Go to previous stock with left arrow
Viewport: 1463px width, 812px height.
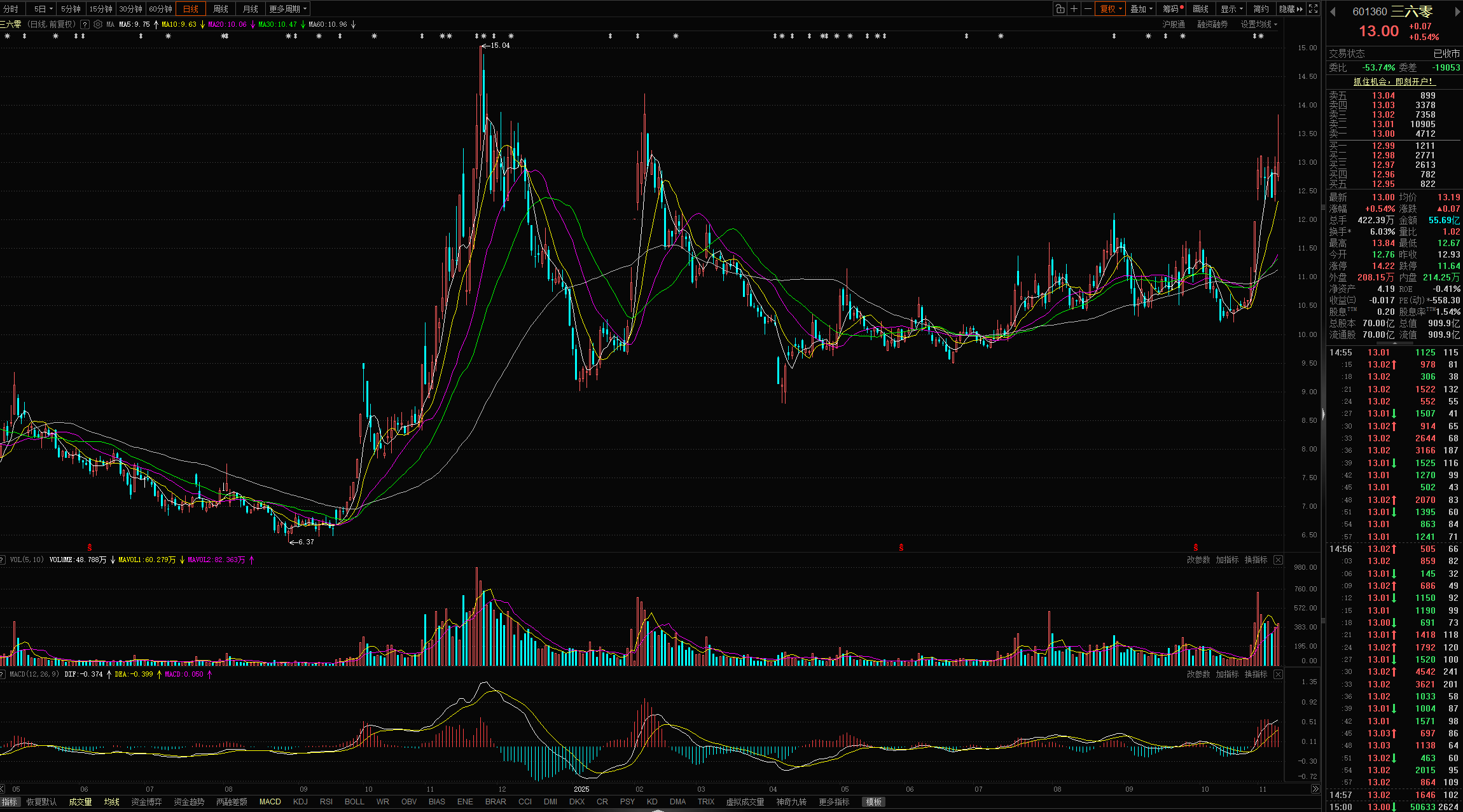coord(1333,11)
